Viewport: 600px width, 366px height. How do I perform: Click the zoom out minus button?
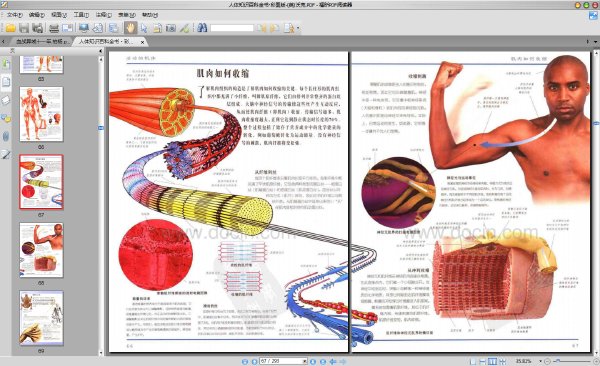tap(548, 361)
